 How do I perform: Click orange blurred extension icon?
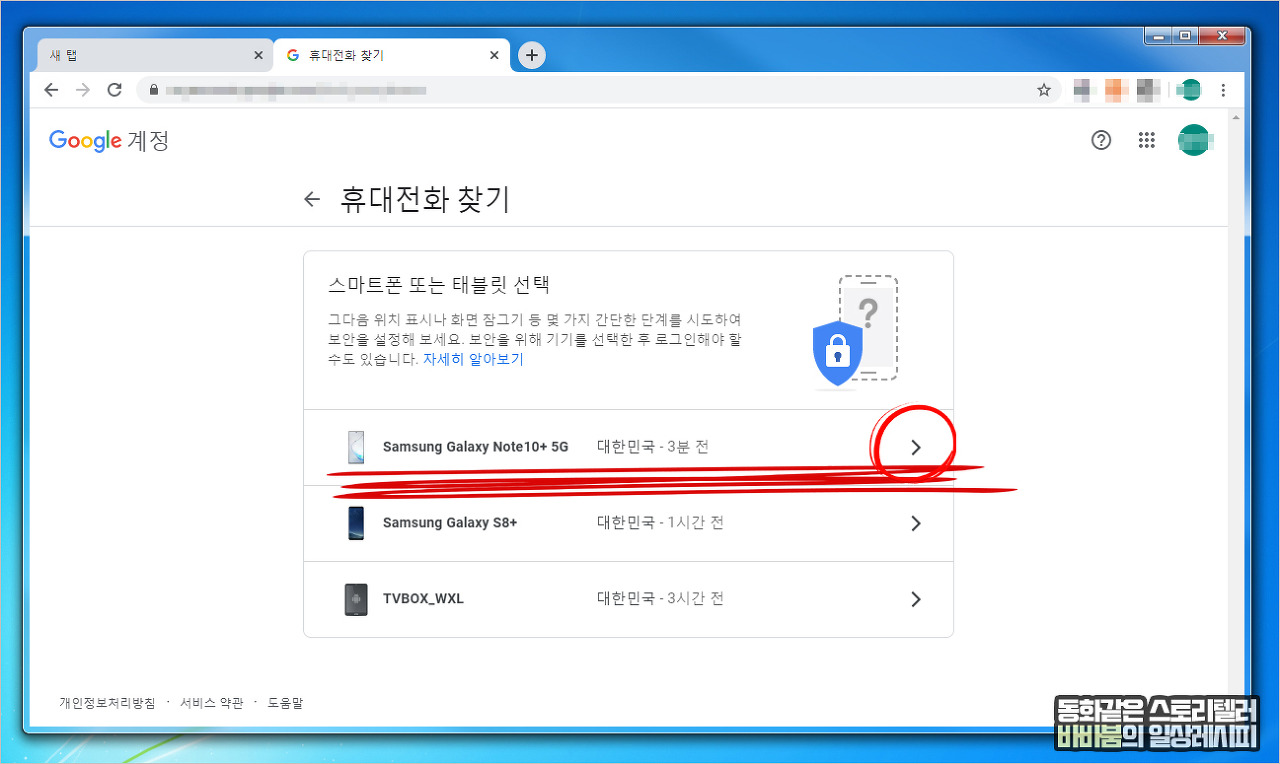coord(1116,90)
